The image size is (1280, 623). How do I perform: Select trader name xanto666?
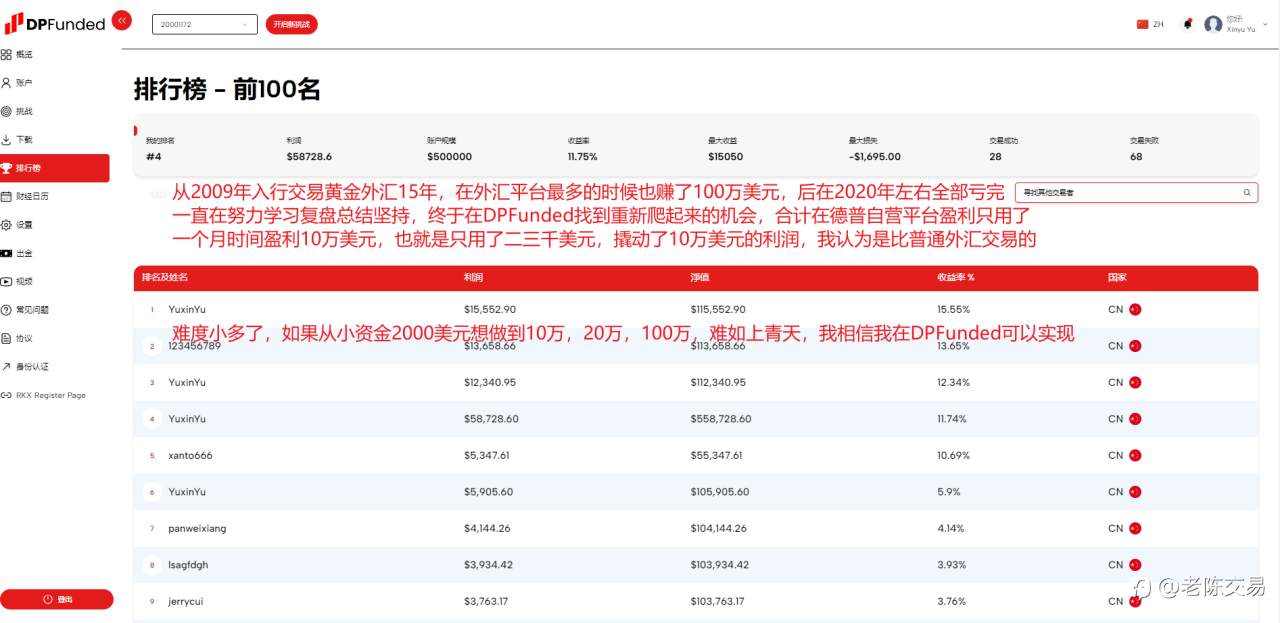tap(190, 455)
